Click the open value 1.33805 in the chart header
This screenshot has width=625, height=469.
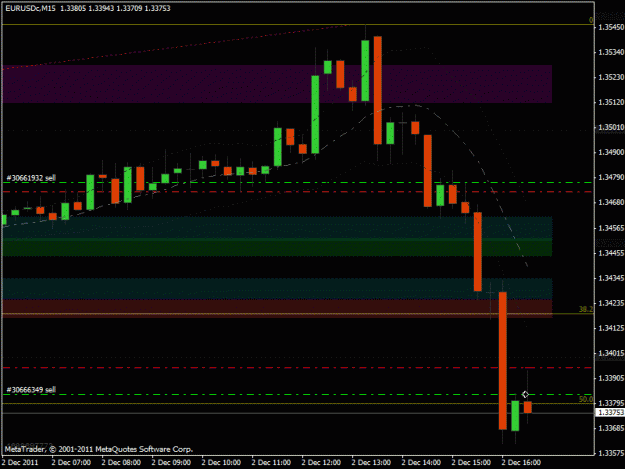[73, 8]
